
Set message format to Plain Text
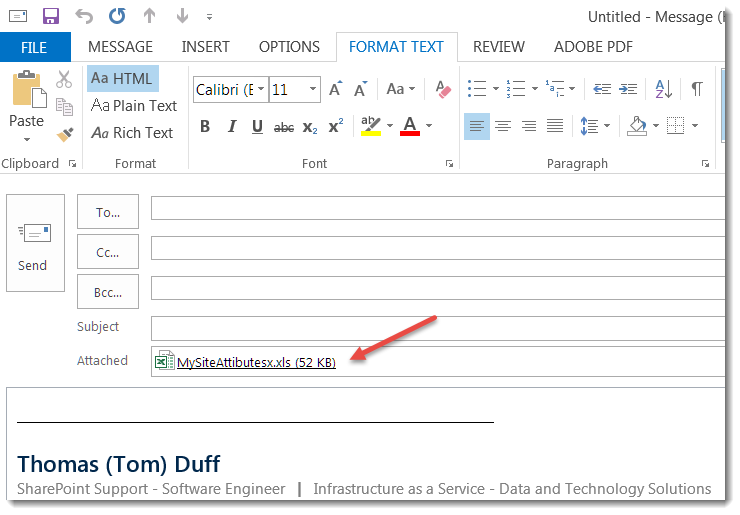(x=134, y=106)
